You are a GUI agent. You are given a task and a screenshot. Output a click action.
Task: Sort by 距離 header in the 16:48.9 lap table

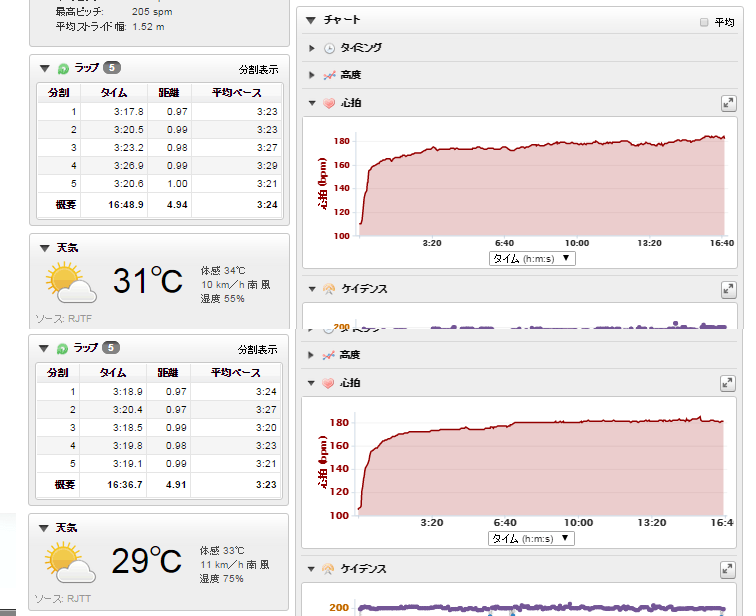pos(169,93)
